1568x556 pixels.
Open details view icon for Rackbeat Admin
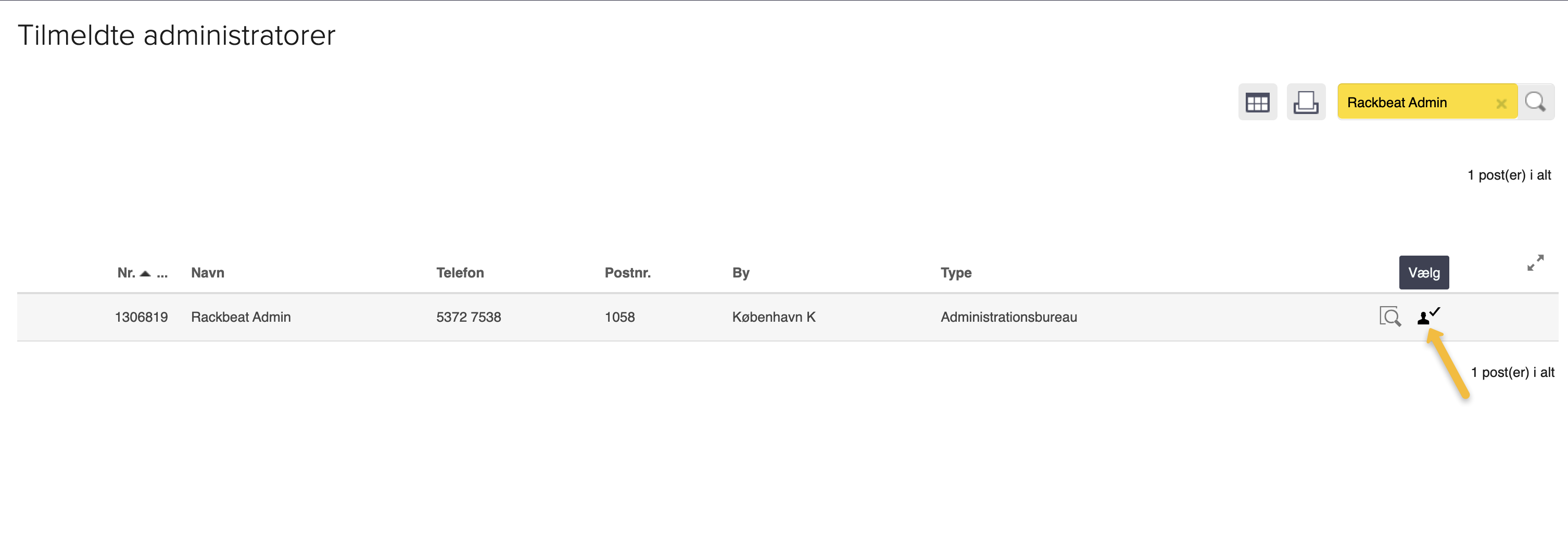[1389, 317]
